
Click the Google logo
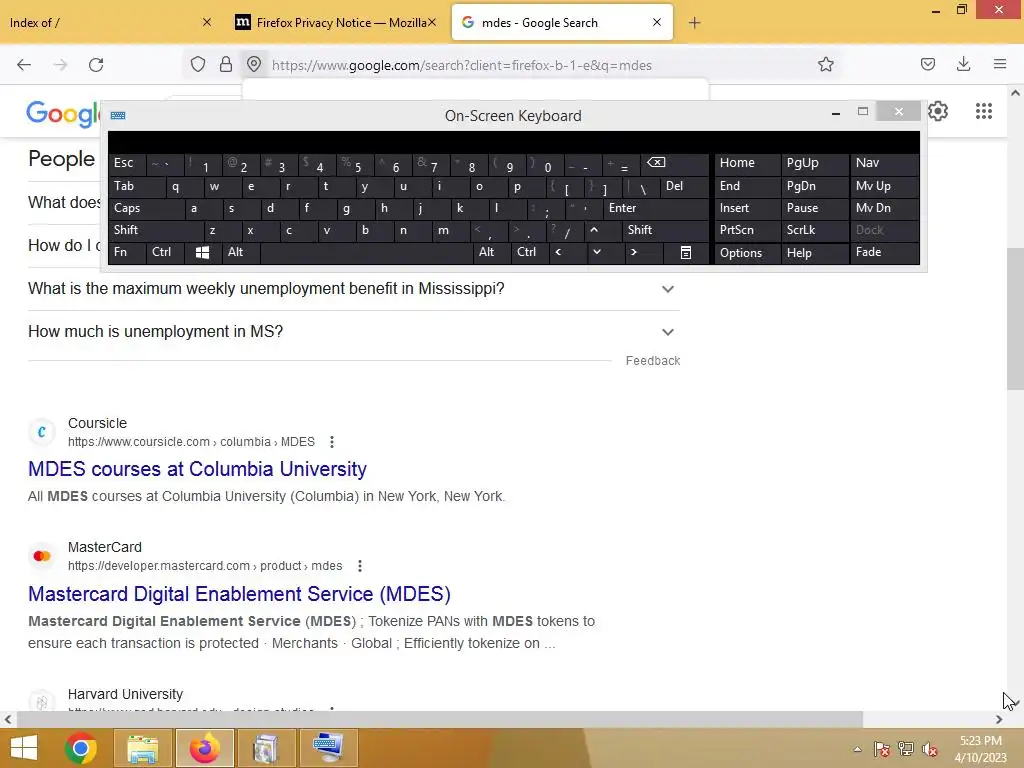tap(63, 114)
